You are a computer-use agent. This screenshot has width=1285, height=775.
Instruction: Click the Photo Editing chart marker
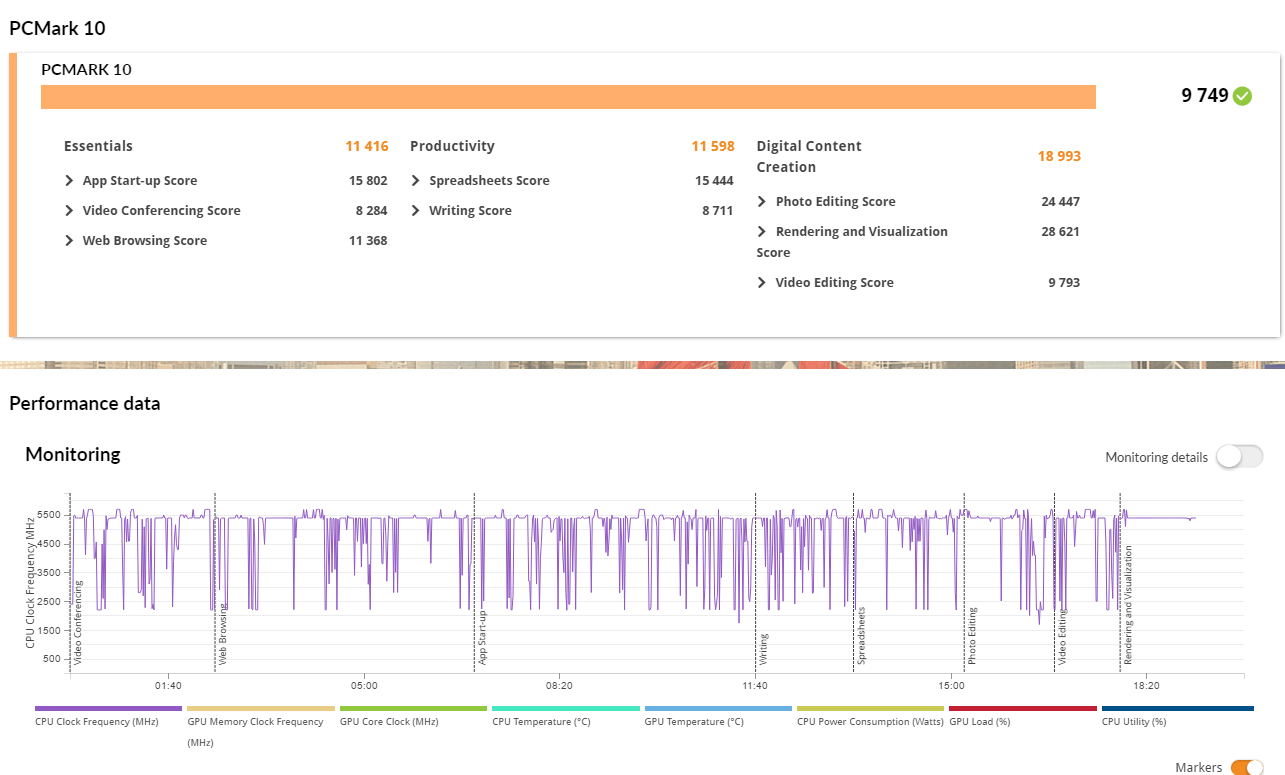click(x=972, y=636)
